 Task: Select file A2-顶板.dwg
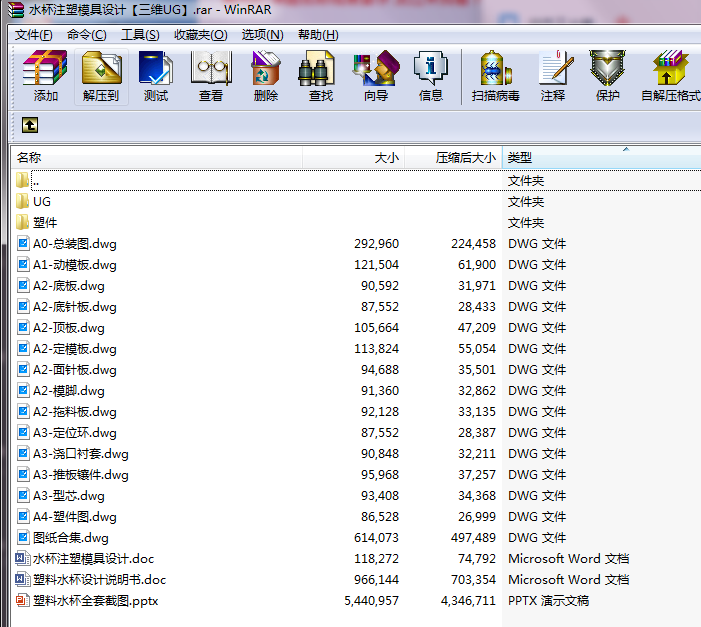tap(356, 328)
